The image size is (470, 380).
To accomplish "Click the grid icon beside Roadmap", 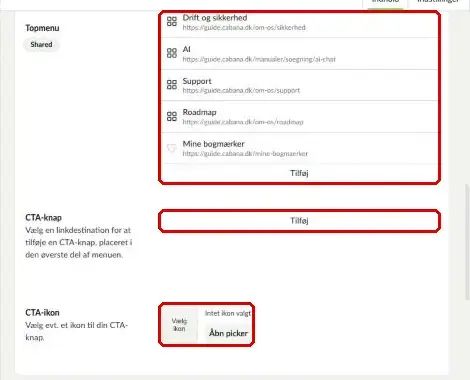I will coord(172,116).
